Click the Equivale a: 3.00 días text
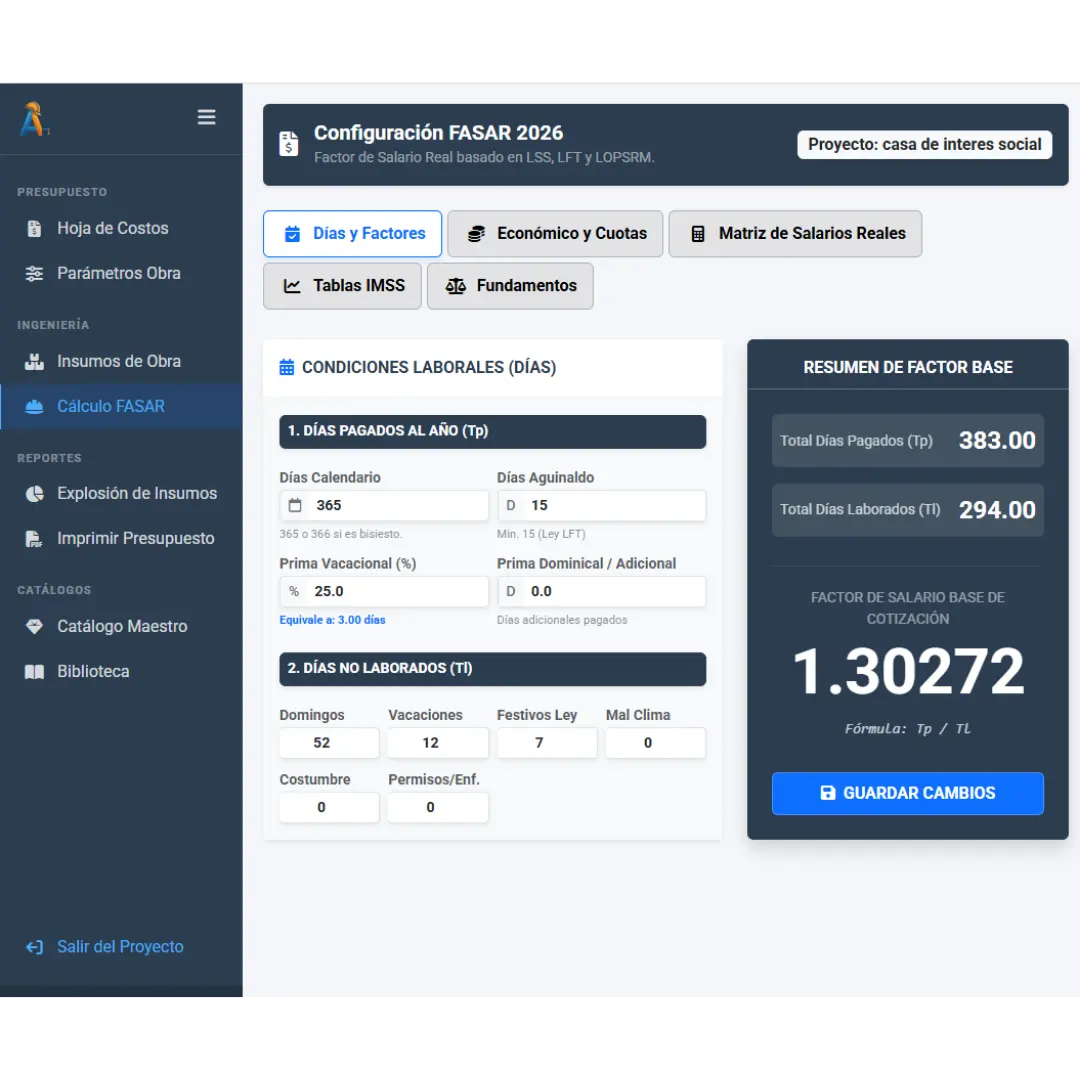The width and height of the screenshot is (1080, 1080). (333, 620)
